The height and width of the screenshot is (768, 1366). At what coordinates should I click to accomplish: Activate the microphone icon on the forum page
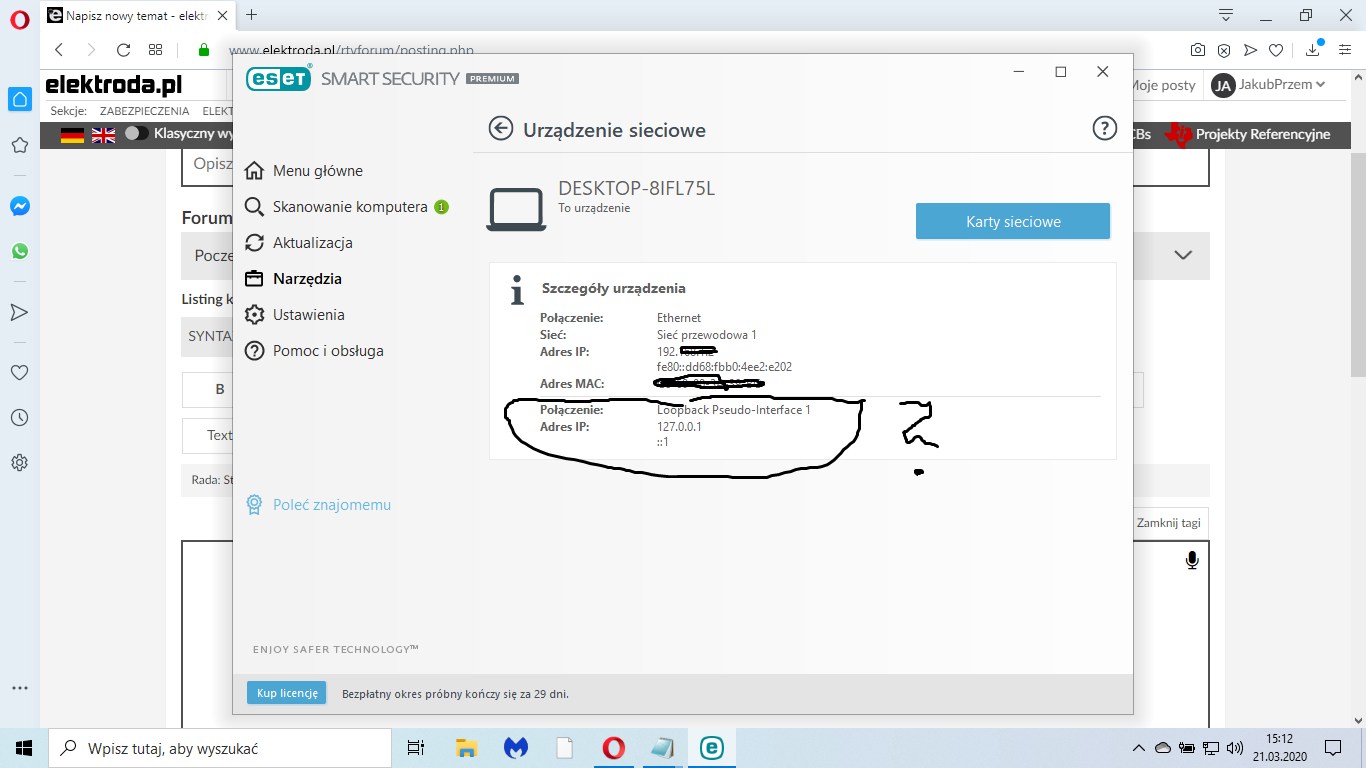(x=1191, y=560)
